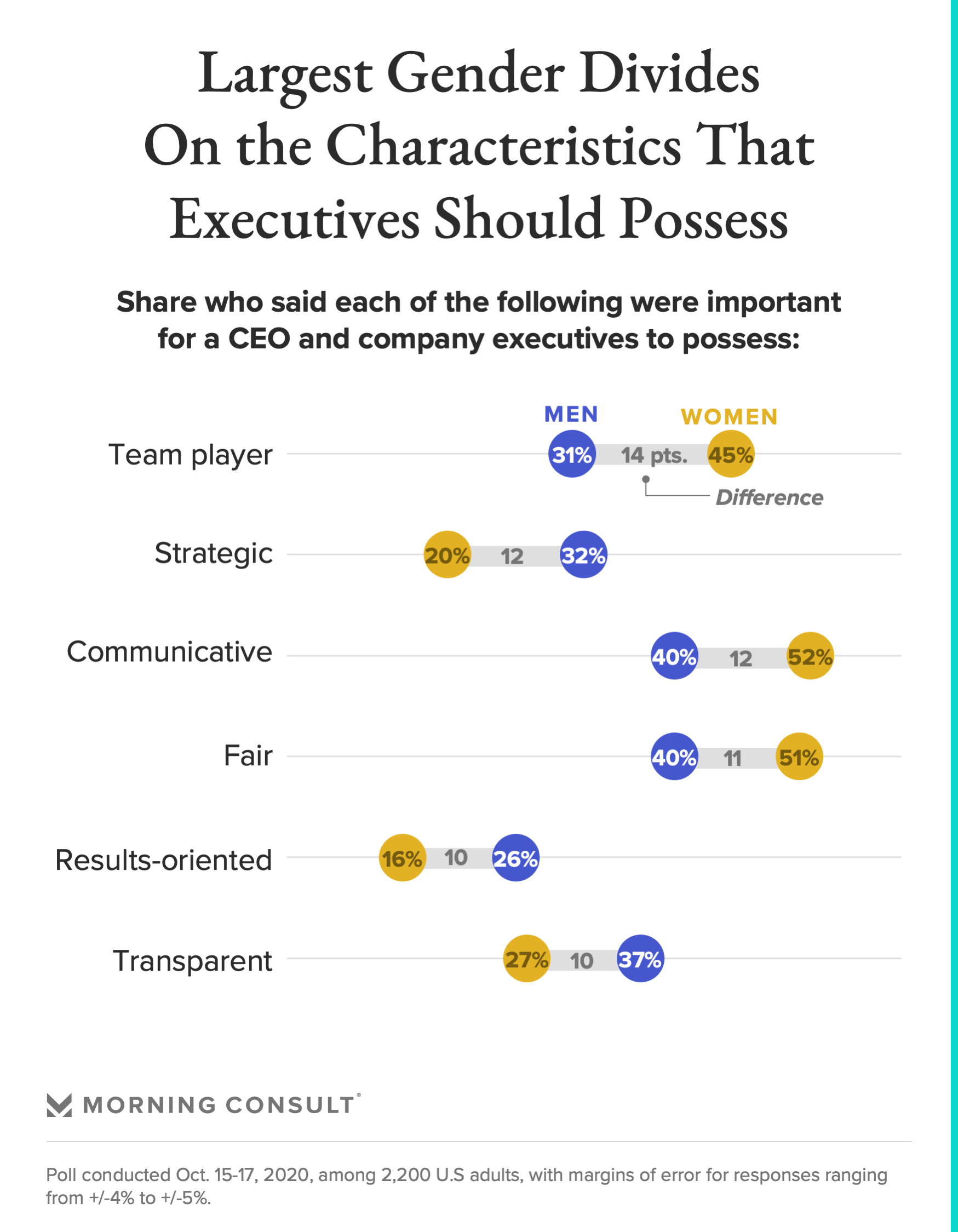Screen dimensions: 958x1232
Task: Click the blue 40% circle in Communicative row
Action: tap(674, 656)
